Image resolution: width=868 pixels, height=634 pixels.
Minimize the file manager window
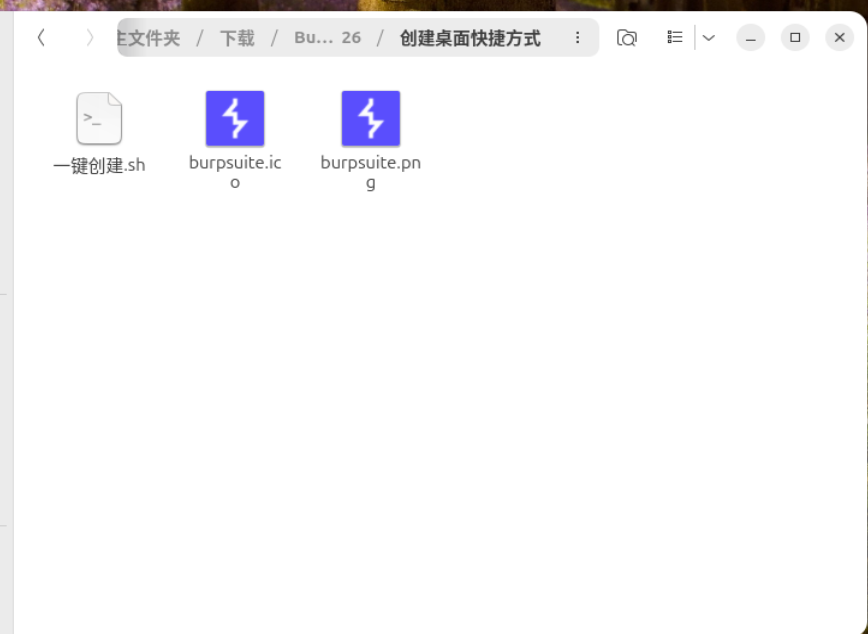[751, 38]
